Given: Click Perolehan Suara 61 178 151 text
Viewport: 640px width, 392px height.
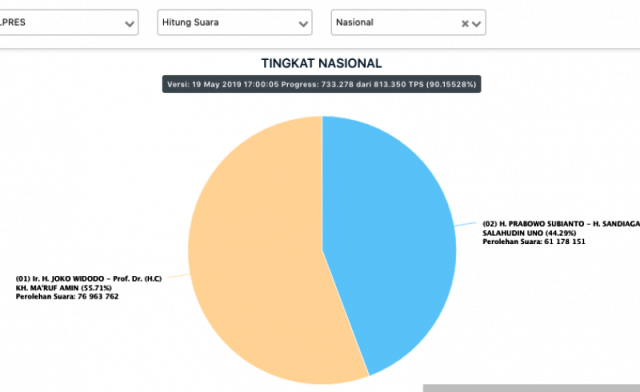Looking at the screenshot, I should click(534, 242).
